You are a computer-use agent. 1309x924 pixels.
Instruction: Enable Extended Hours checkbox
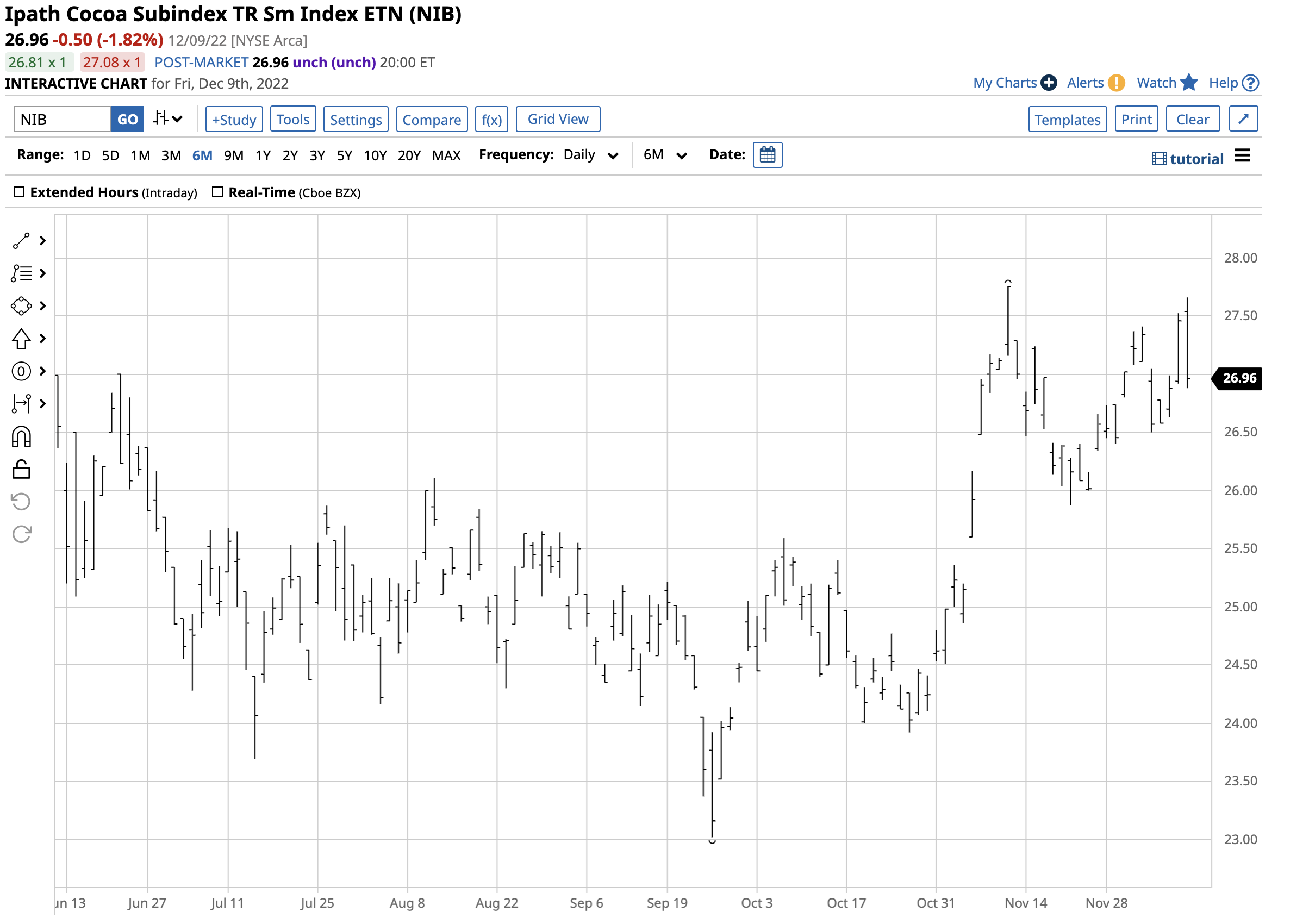pos(19,192)
